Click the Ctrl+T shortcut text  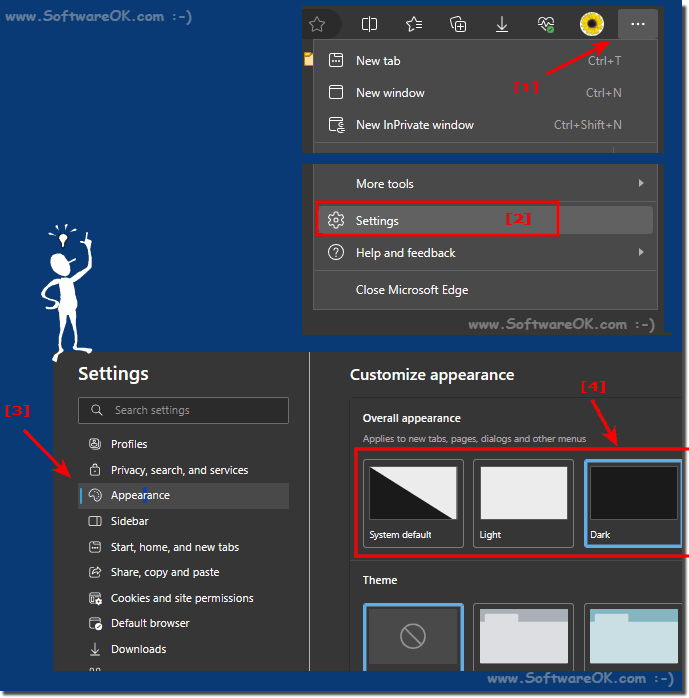[604, 61]
